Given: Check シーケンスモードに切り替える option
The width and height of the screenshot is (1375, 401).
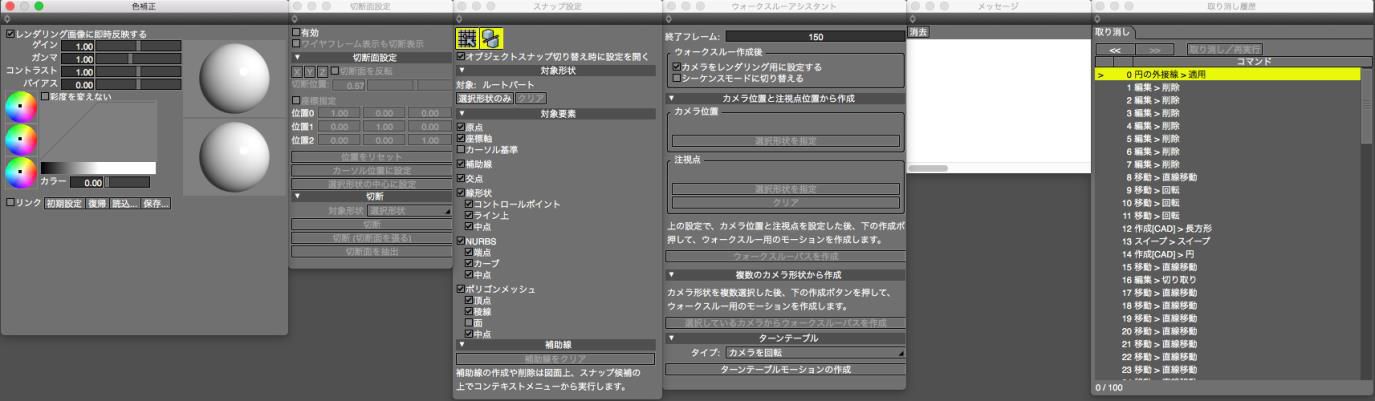Looking at the screenshot, I should (x=677, y=77).
